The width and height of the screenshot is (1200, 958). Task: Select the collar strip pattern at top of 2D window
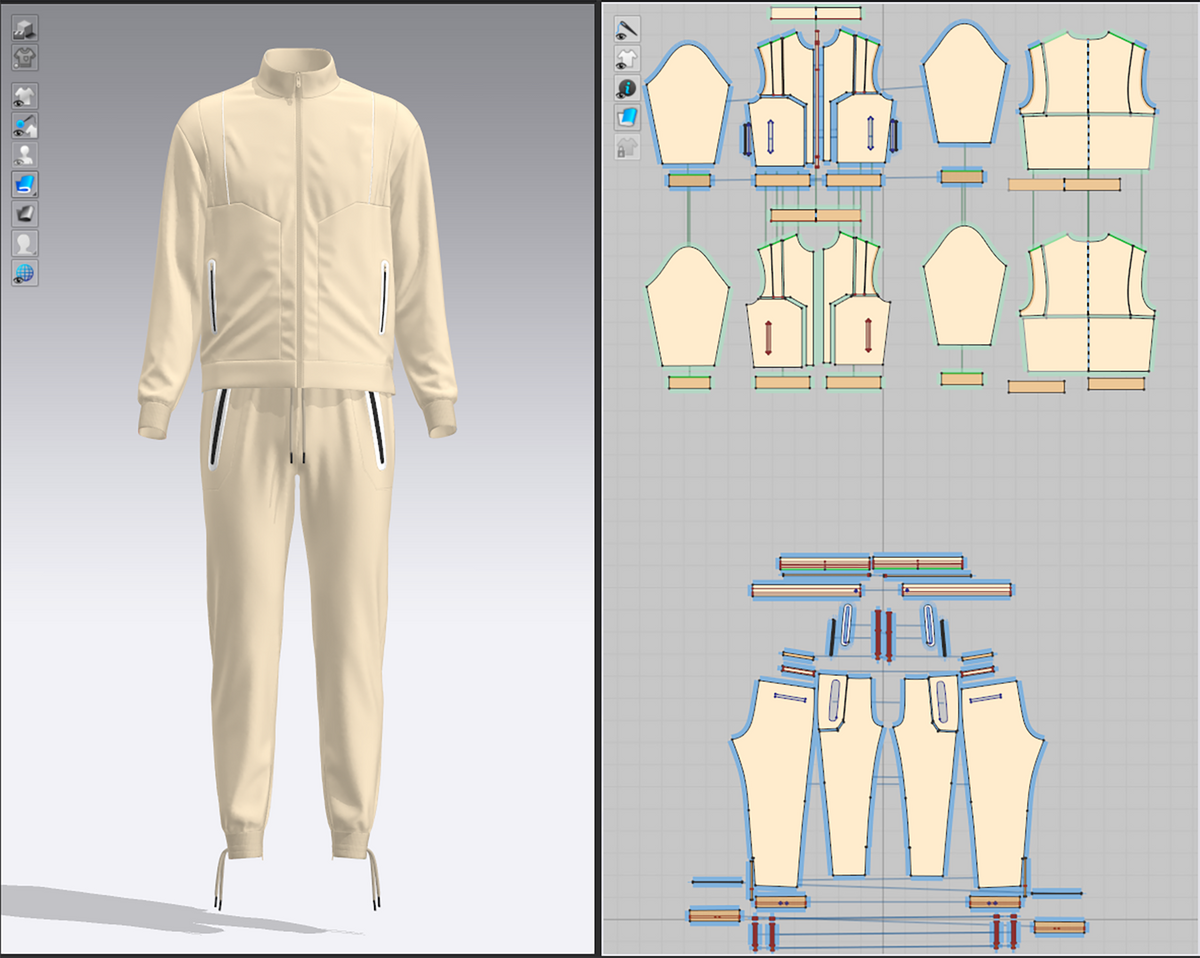pos(817,13)
